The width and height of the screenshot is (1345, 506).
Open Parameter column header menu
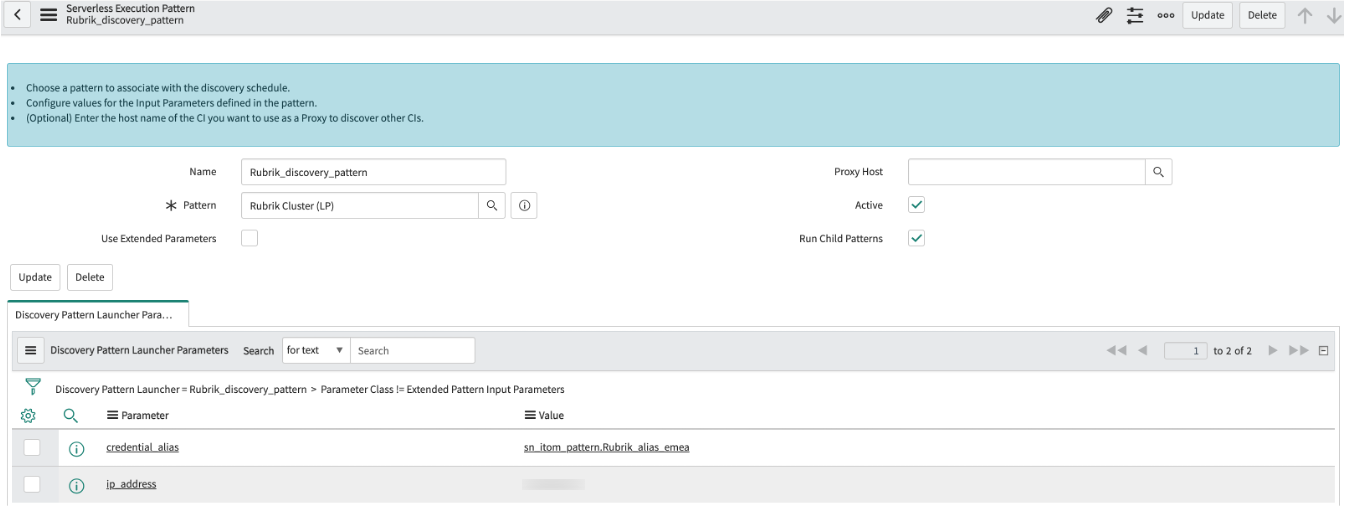tap(112, 415)
